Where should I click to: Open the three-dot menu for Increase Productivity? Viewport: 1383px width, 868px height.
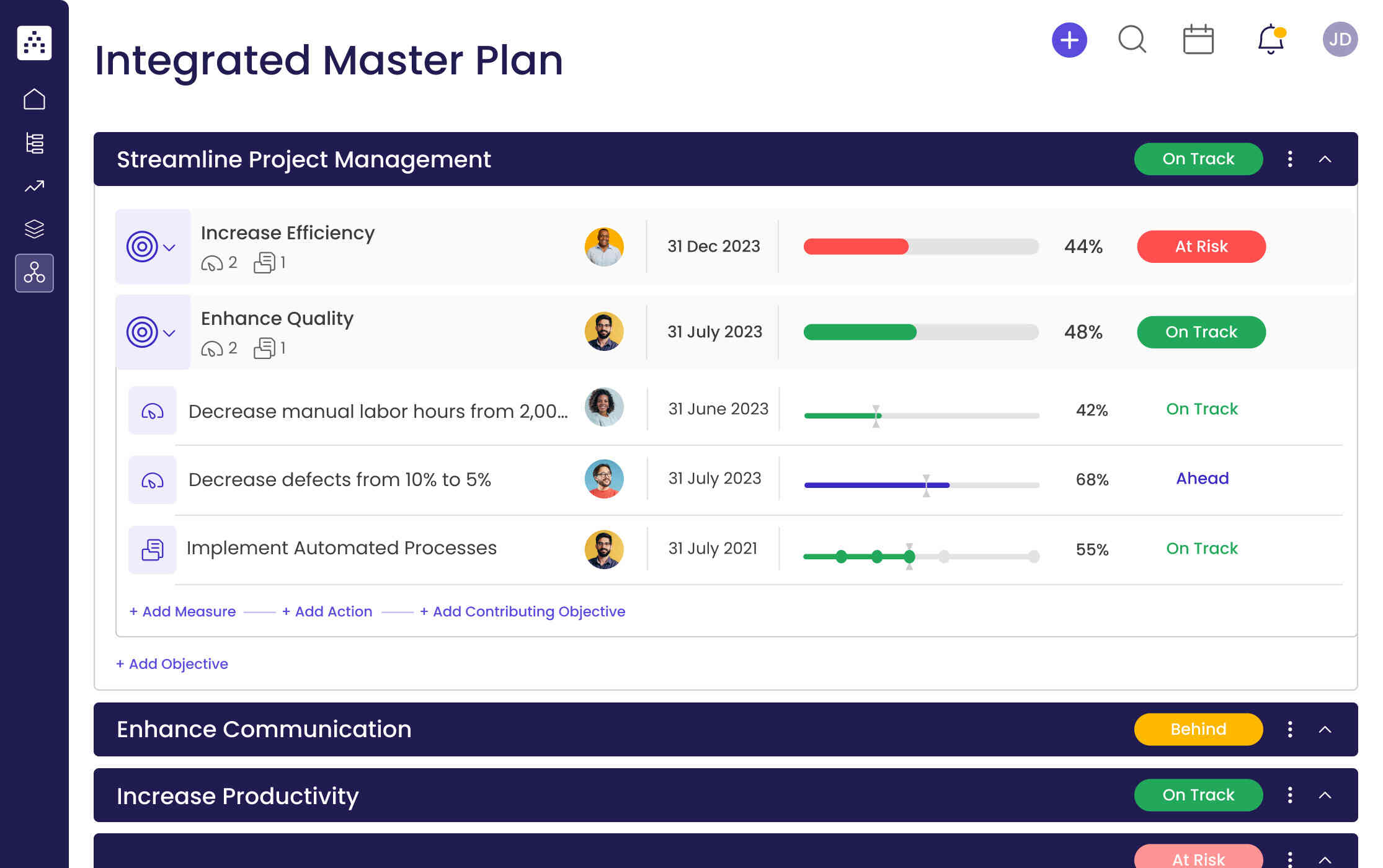[1290, 795]
